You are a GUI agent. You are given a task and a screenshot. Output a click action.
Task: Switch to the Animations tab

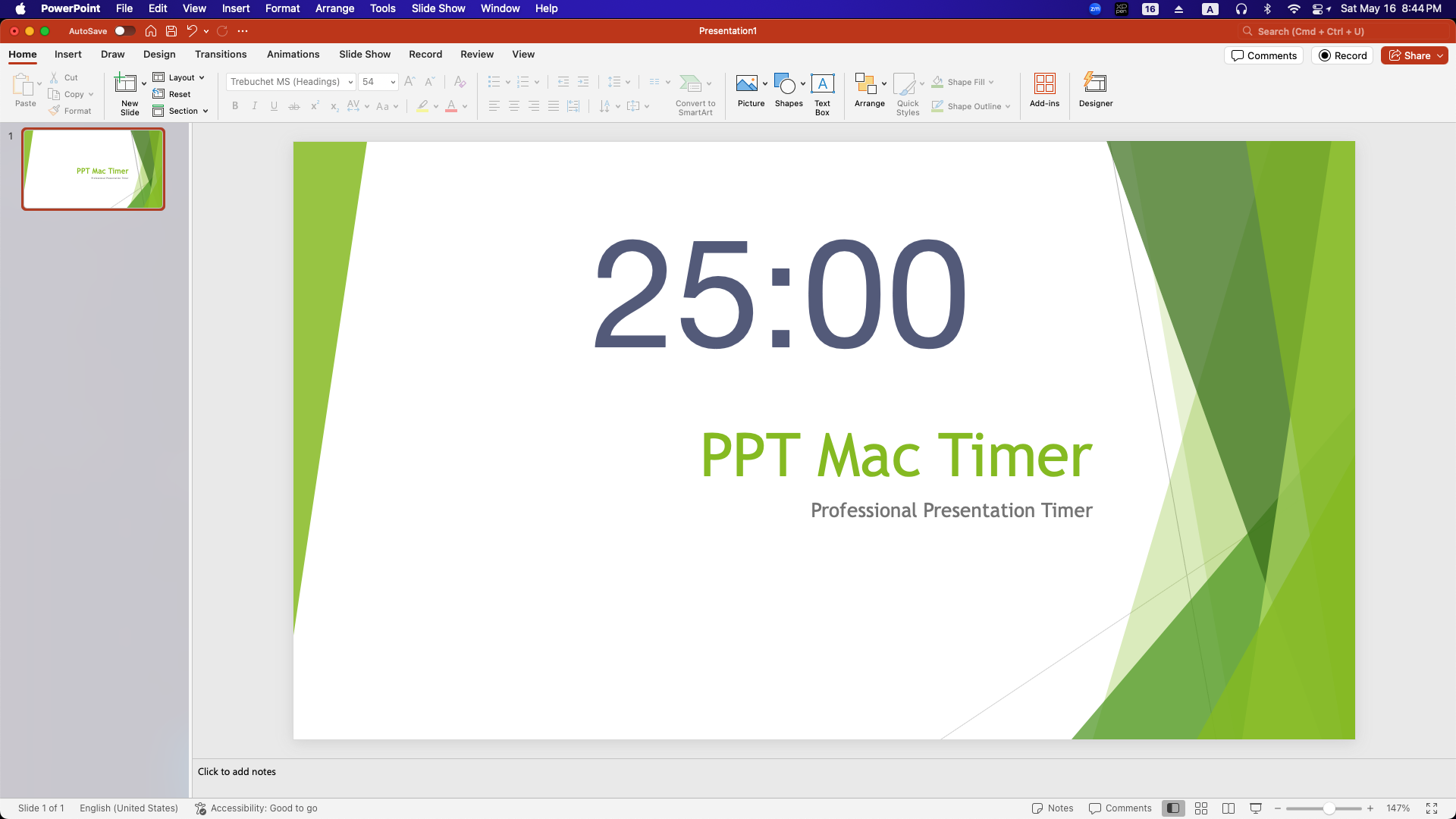coord(293,55)
